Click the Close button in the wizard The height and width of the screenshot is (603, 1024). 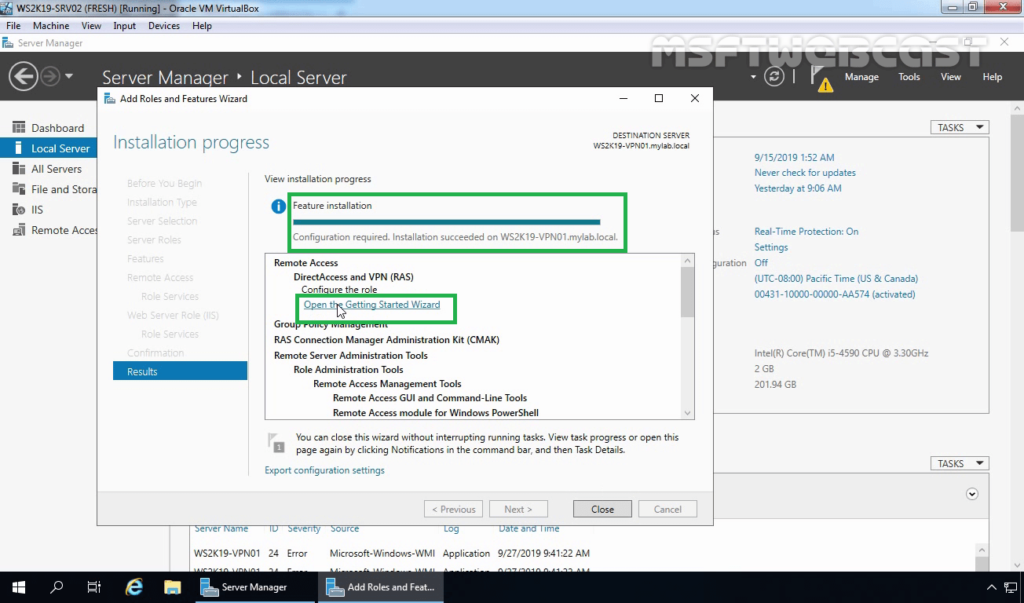(x=602, y=509)
